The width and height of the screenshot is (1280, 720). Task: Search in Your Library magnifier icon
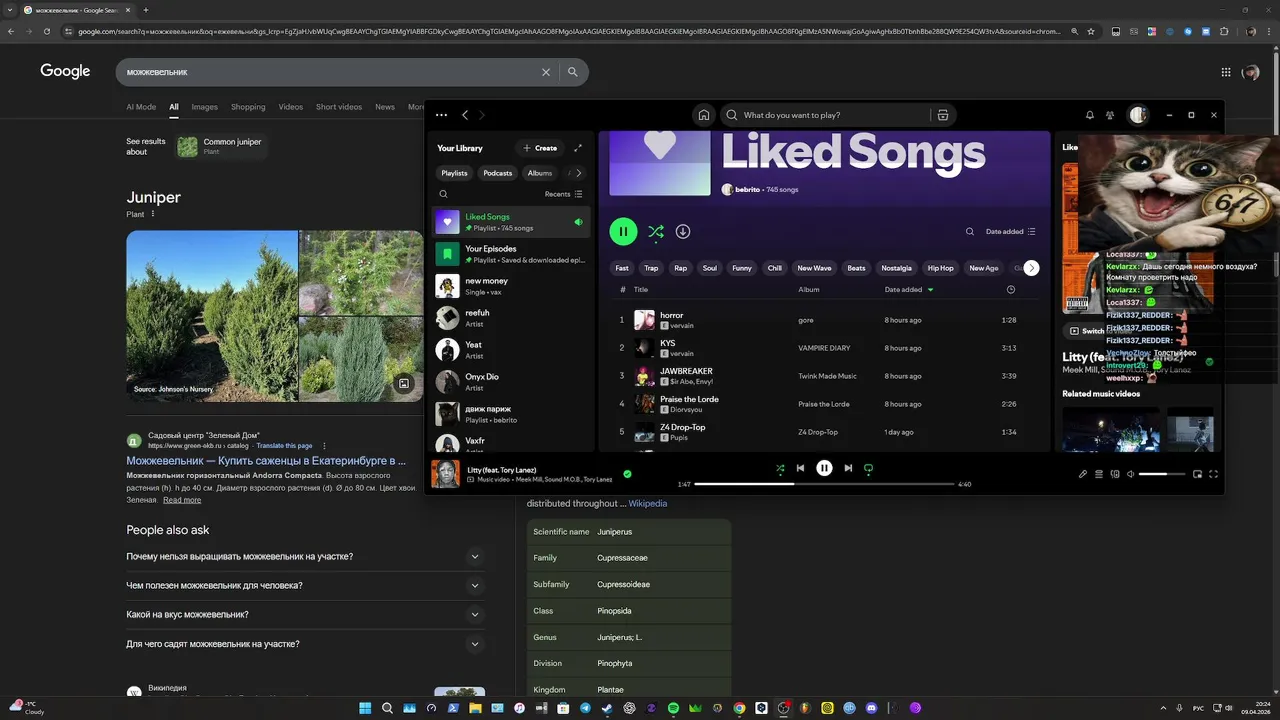[x=444, y=194]
